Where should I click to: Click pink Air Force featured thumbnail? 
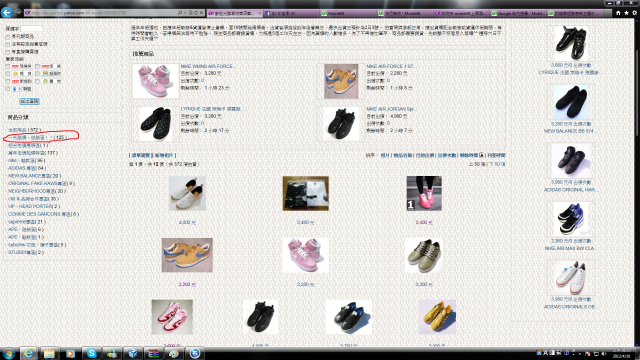pyautogui.click(x=156, y=81)
